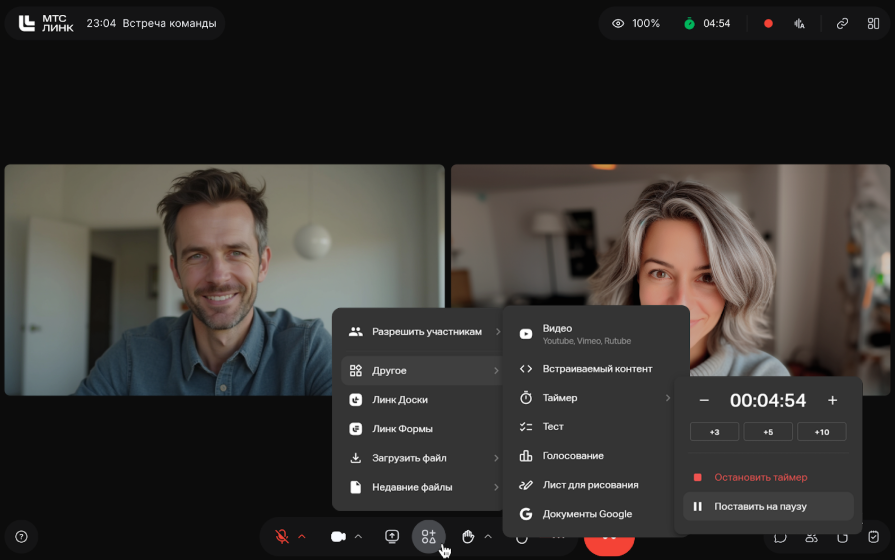Image resolution: width=895 pixels, height=560 pixels.
Task: Click the 'Линк Доски' board icon
Action: [x=356, y=400]
